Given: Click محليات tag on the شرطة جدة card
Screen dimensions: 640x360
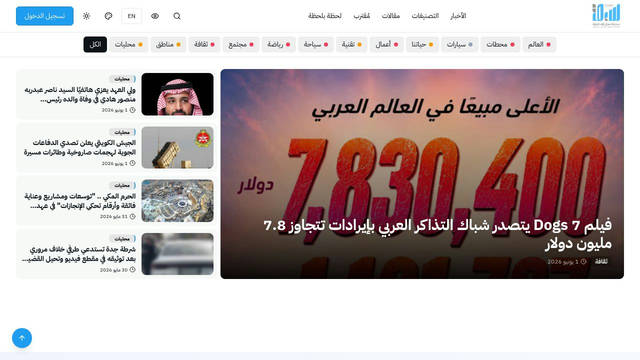Looking at the screenshot, I should pos(122,238).
